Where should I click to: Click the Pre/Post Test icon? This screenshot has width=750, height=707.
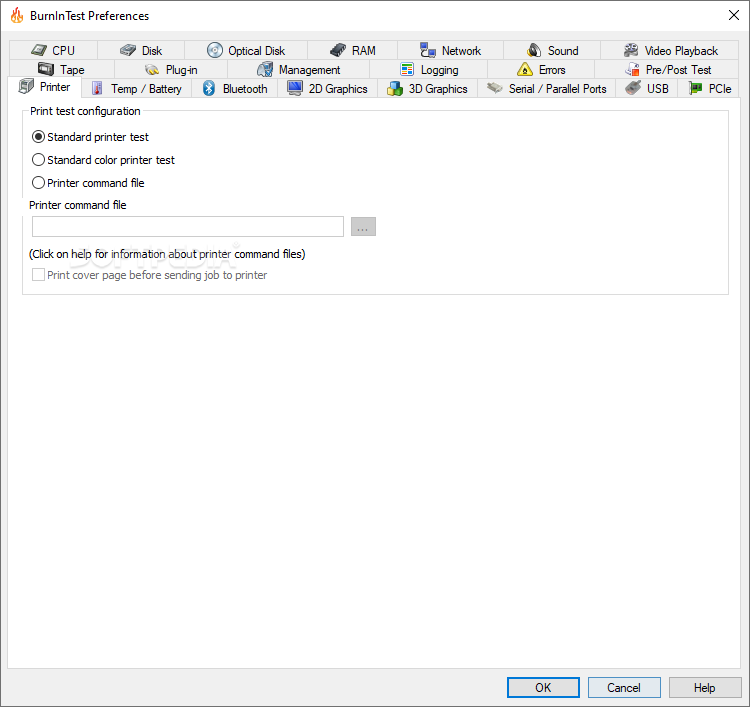coord(632,69)
